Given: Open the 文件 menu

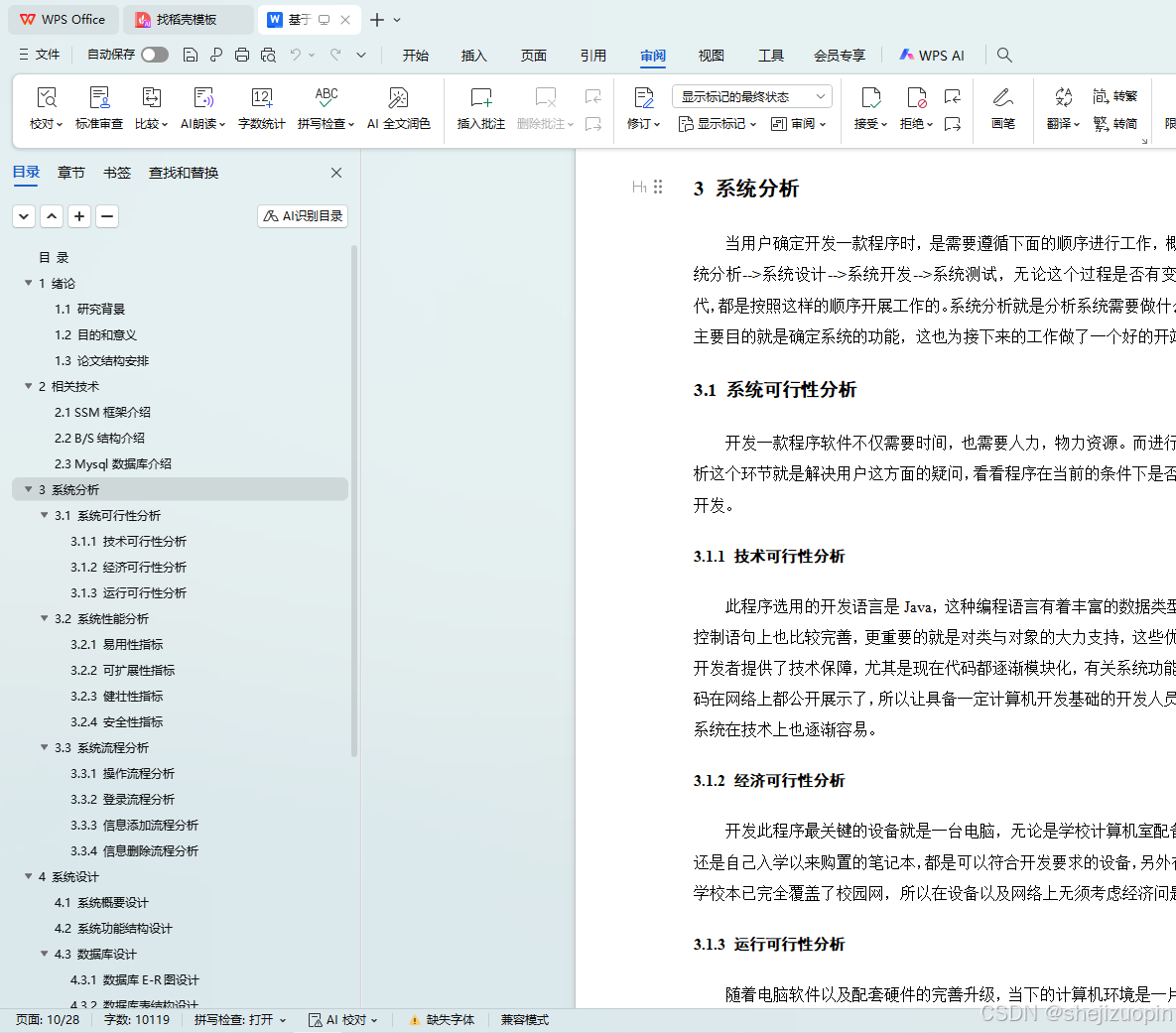Looking at the screenshot, I should click(39, 55).
